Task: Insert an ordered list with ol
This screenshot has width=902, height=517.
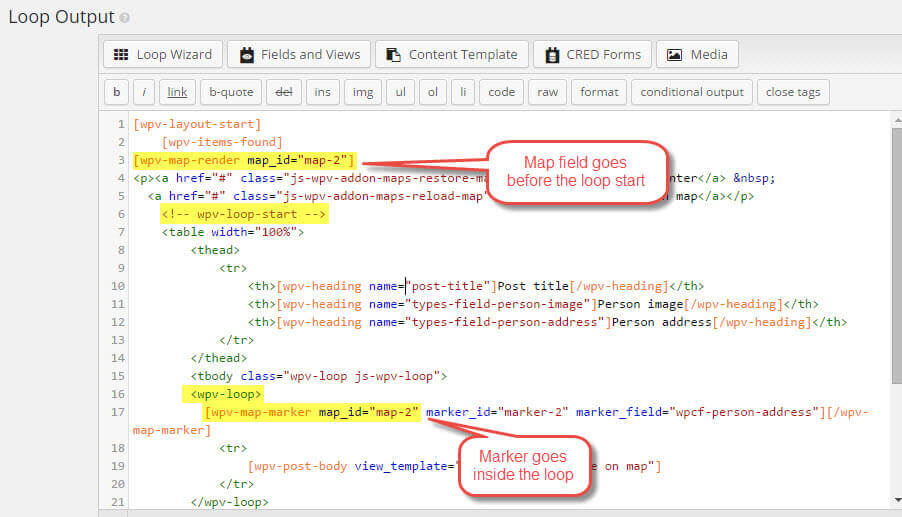Action: click(x=433, y=92)
